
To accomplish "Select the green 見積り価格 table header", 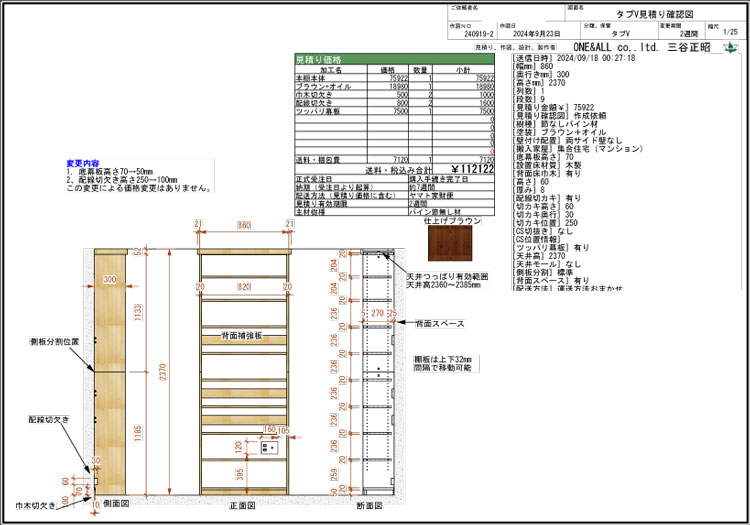I will click(x=395, y=60).
